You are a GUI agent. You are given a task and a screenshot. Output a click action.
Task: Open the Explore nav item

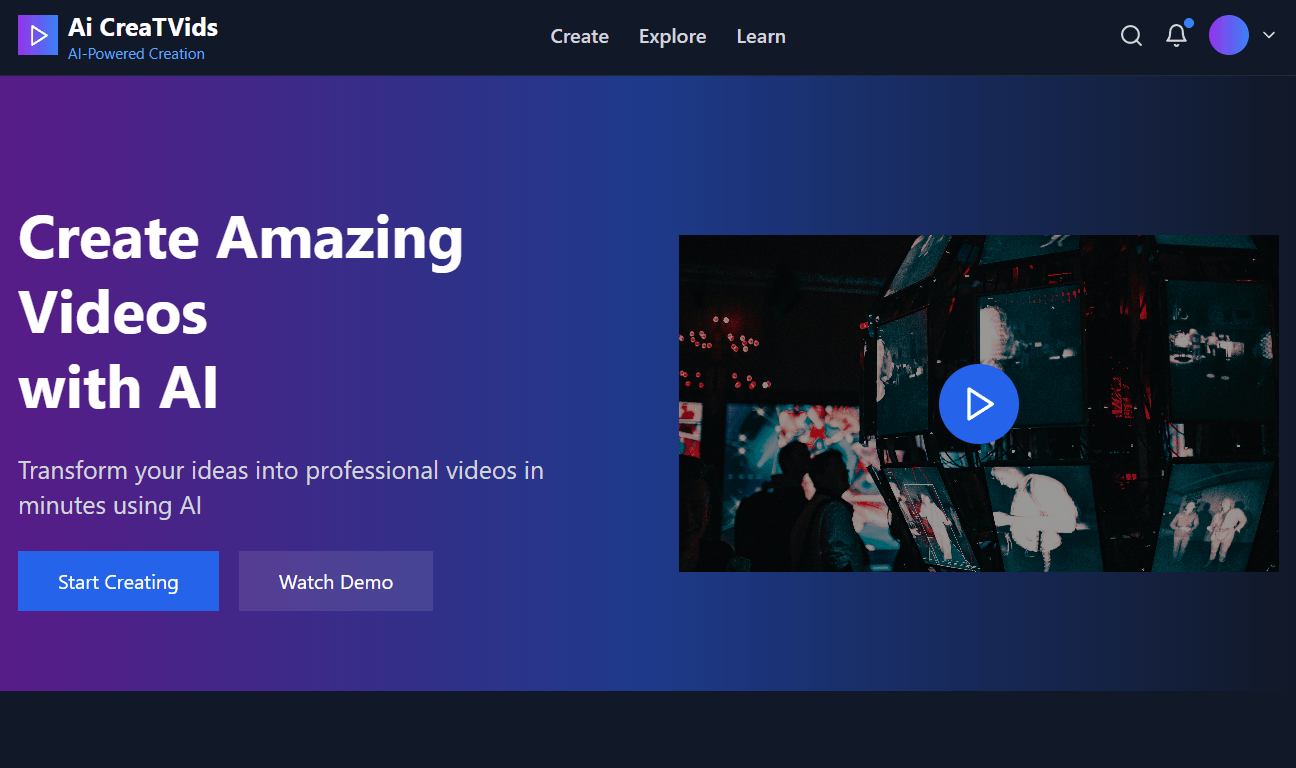tap(672, 36)
